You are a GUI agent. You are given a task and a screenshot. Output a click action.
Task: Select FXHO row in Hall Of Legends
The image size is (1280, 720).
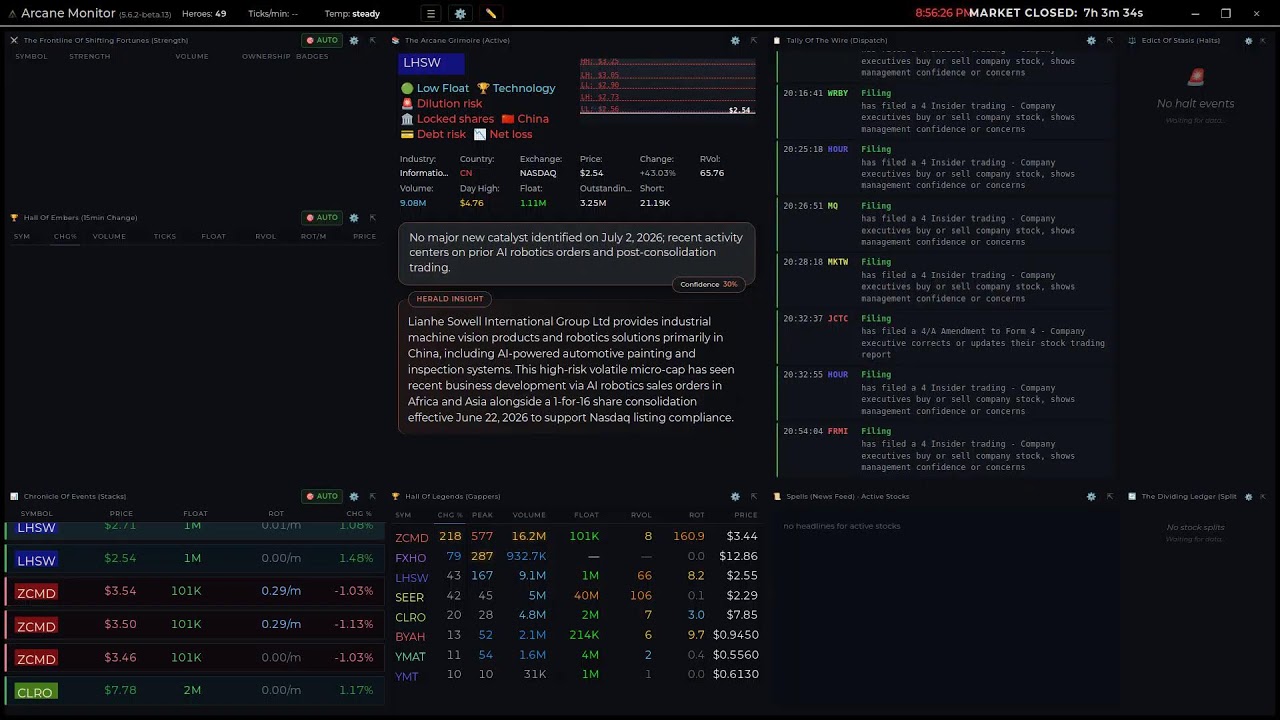(577, 556)
